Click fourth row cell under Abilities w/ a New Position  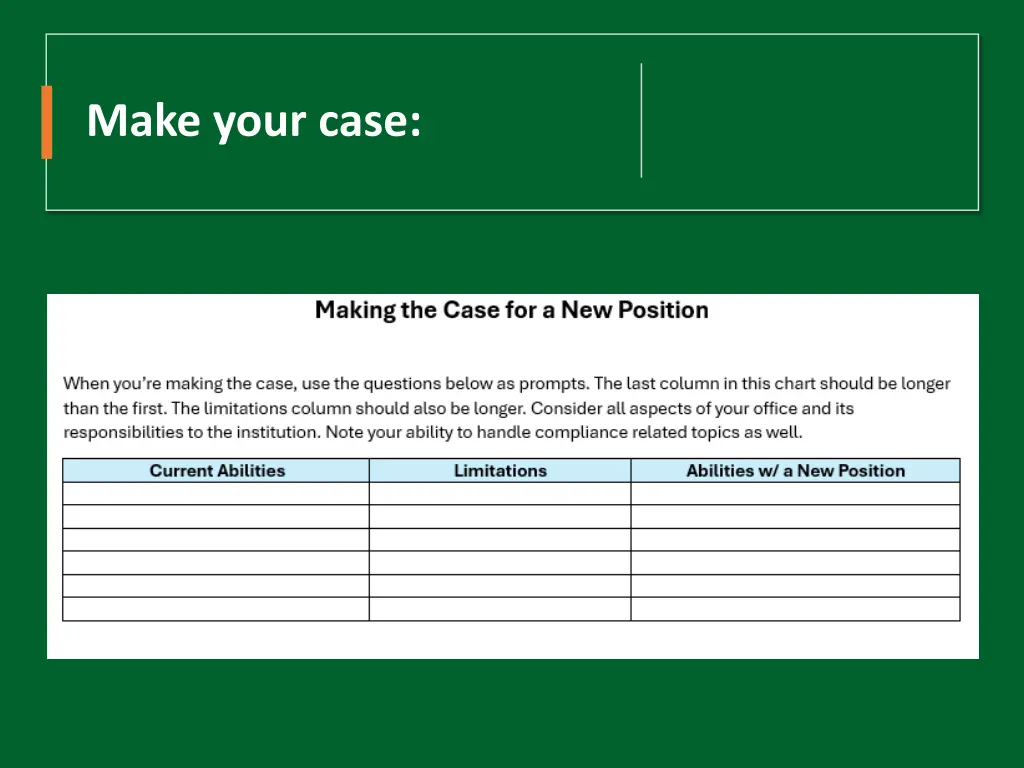click(x=795, y=563)
